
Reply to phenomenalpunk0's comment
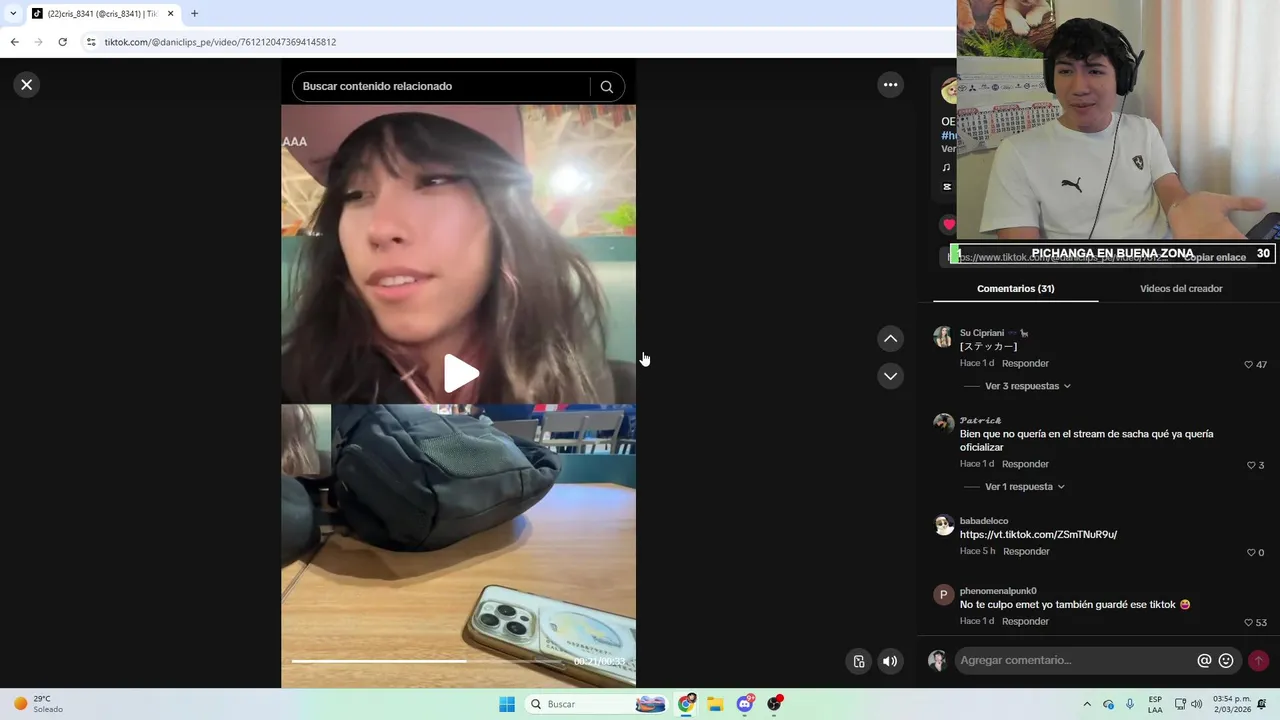tap(1025, 622)
